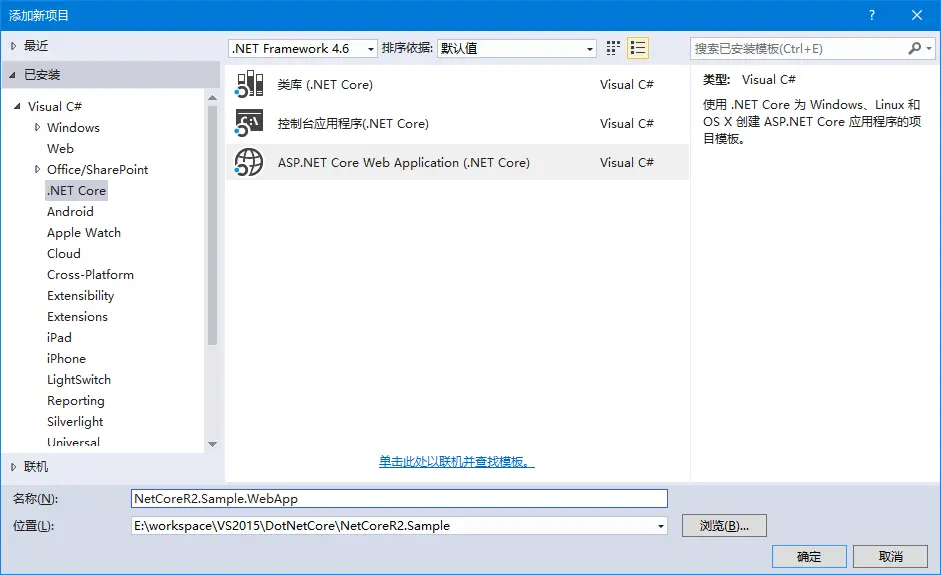Select .NET Core tree item
This screenshot has height=575, width=941.
click(x=76, y=190)
